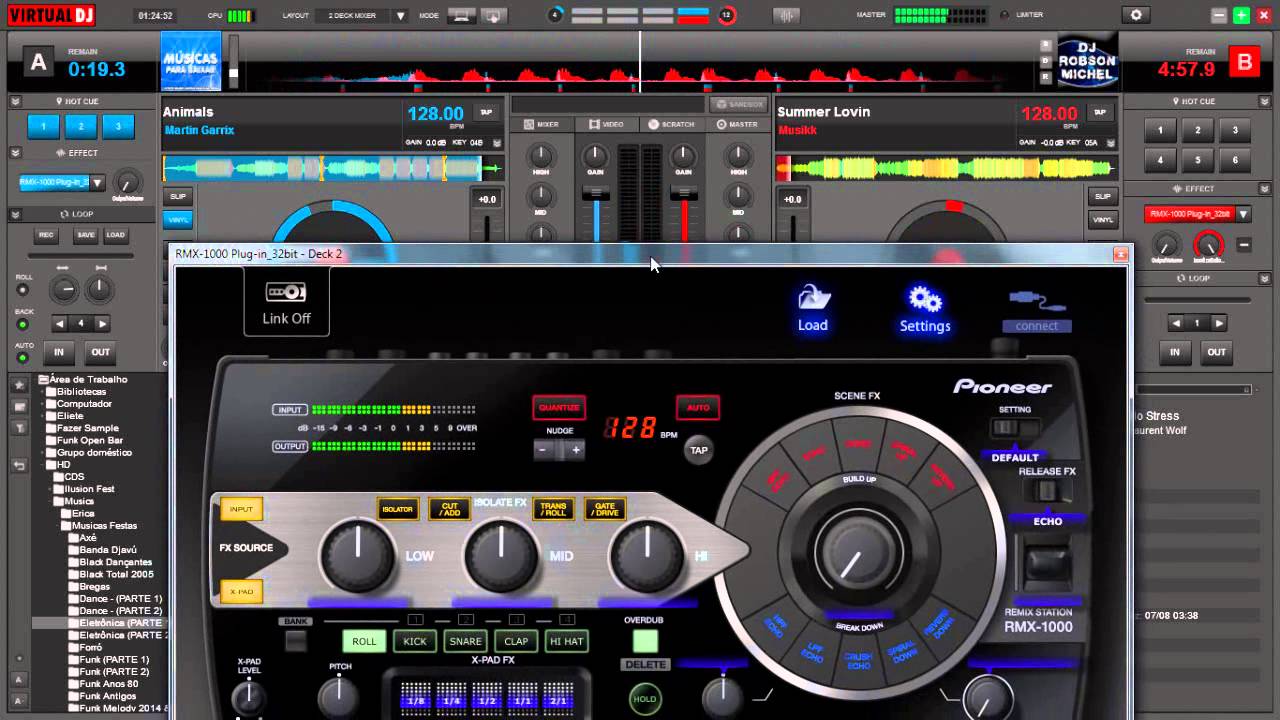Screen dimensions: 1280x720
Task: Click the waveform icon in top bar
Action: pos(787,15)
